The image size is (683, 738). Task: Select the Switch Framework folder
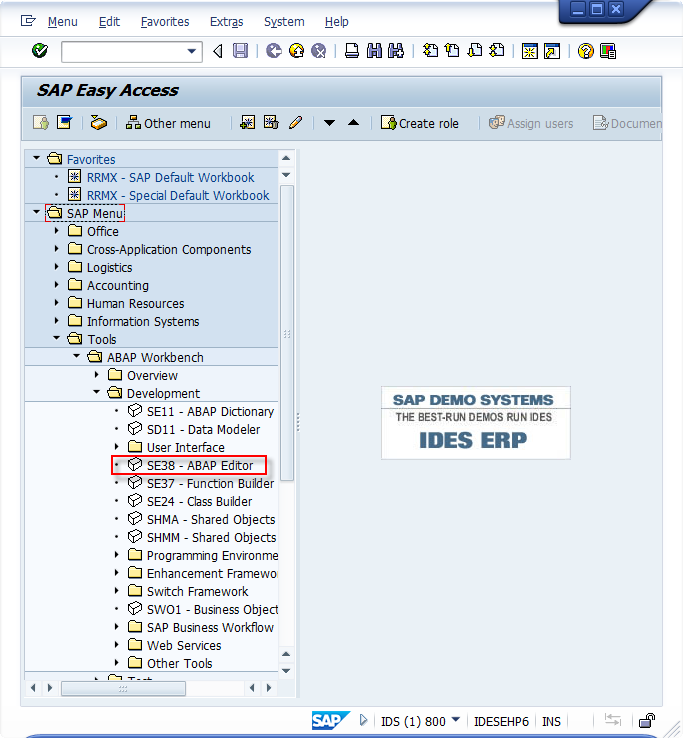click(x=197, y=592)
